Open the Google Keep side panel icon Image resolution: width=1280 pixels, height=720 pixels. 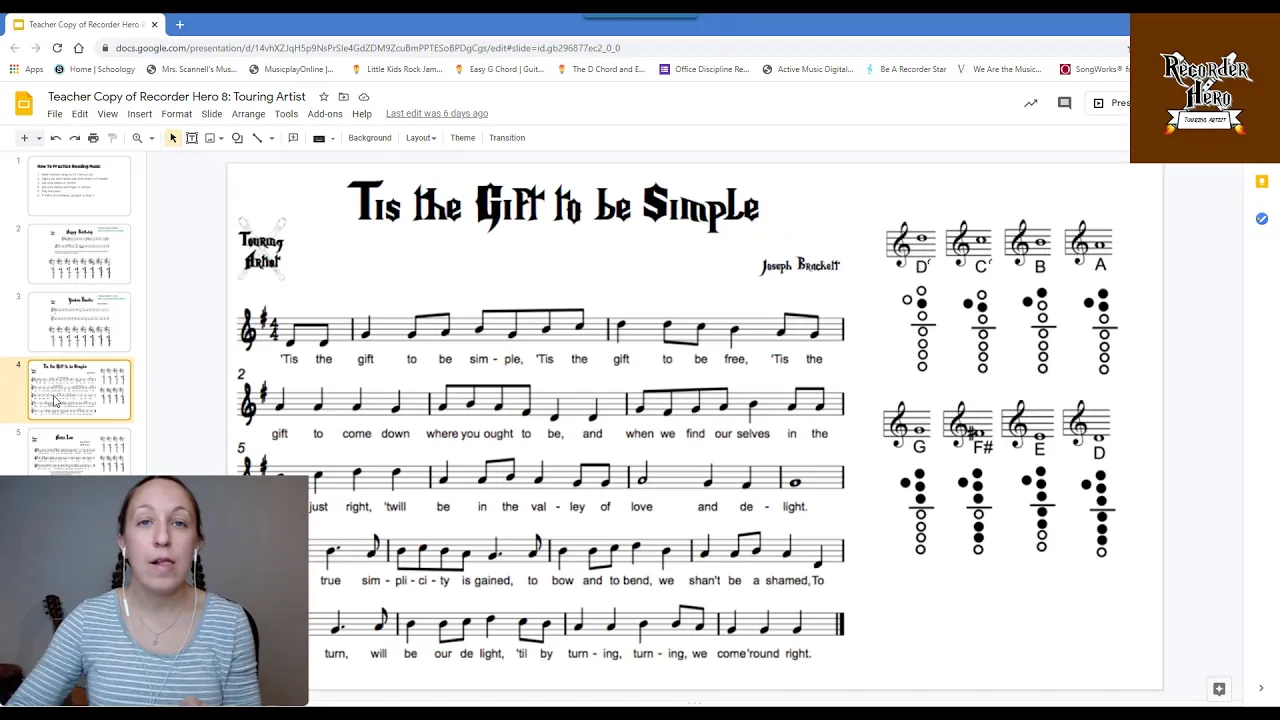pyautogui.click(x=1262, y=181)
